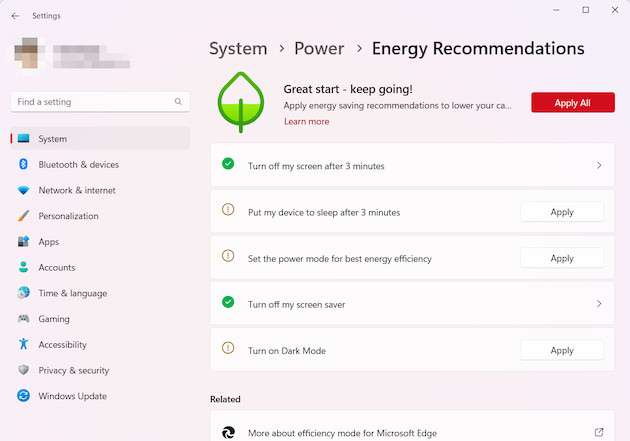This screenshot has width=630, height=441.
Task: Click the Accessibility figure icon
Action: tap(23, 344)
